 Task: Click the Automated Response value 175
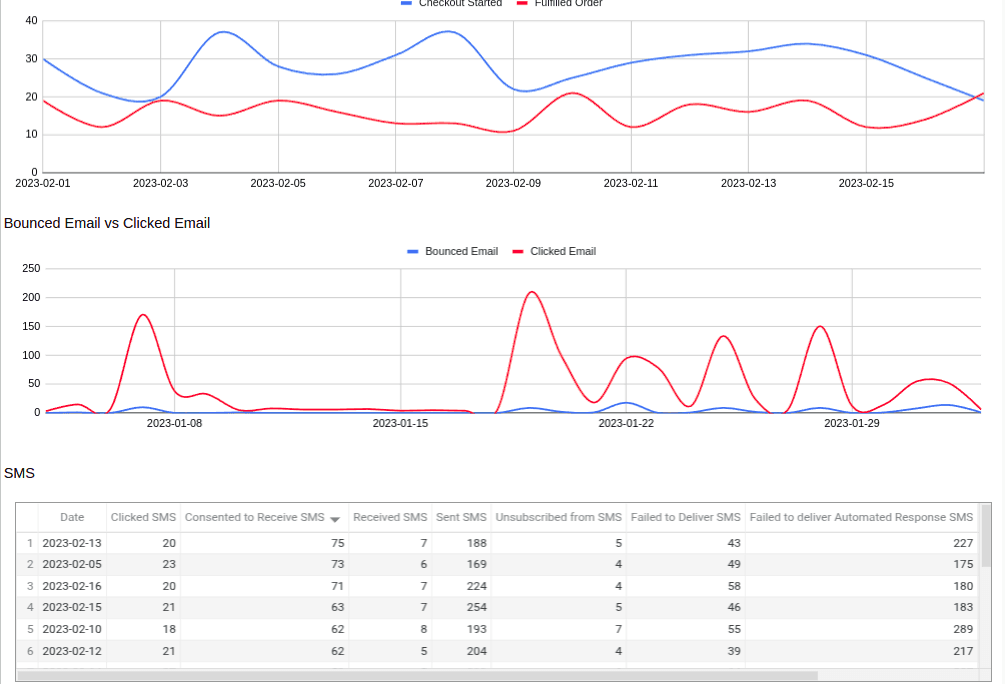click(963, 564)
